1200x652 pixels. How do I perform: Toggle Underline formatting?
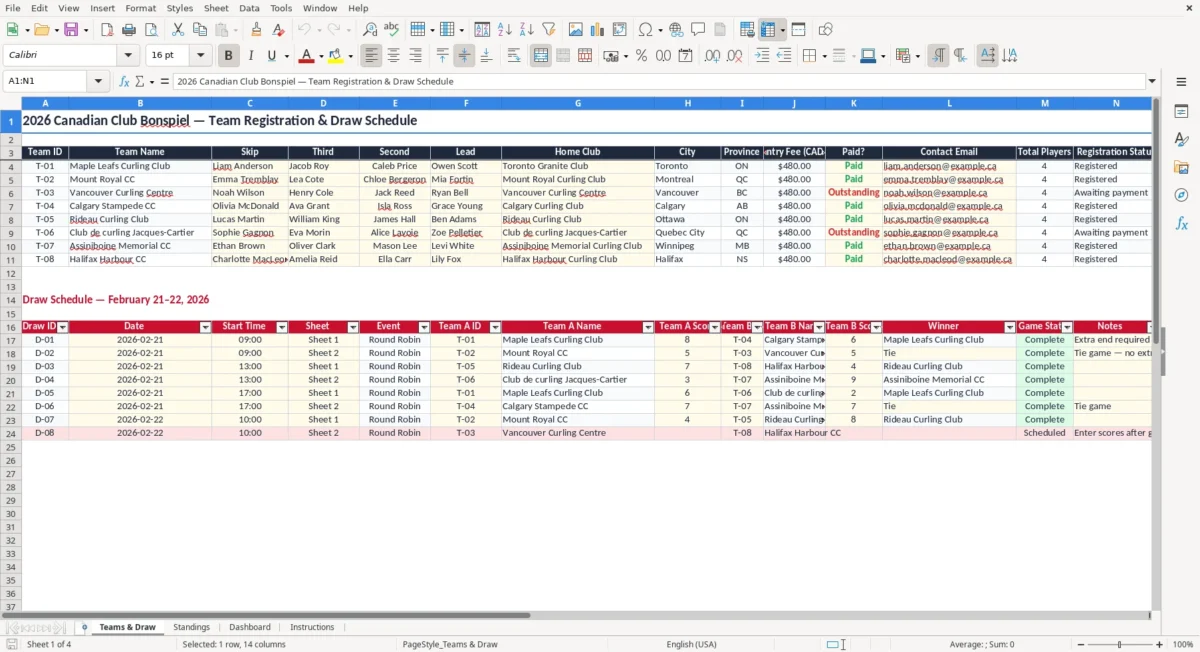(271, 56)
